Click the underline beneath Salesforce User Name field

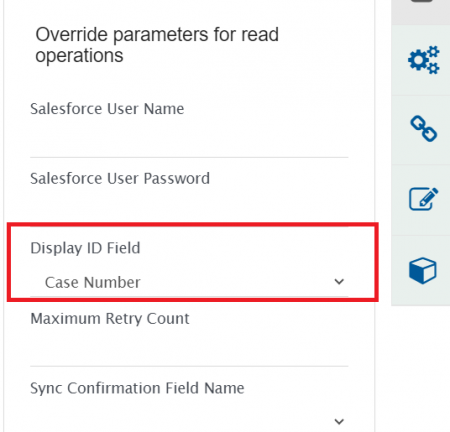point(189,157)
